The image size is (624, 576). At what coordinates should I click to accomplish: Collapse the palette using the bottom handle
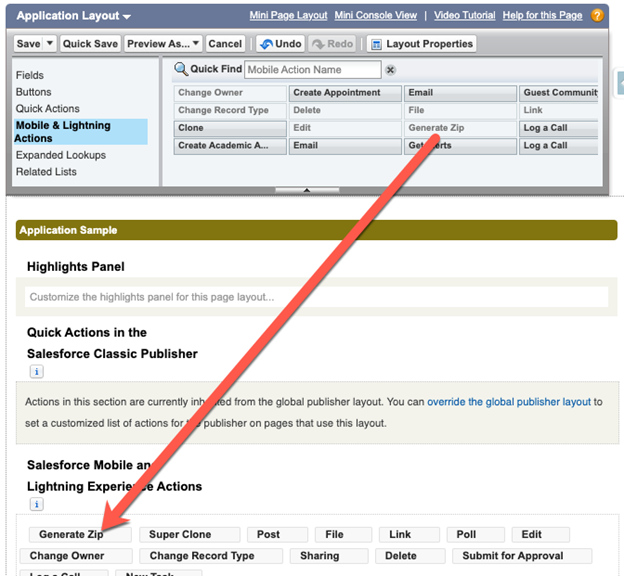(x=306, y=189)
